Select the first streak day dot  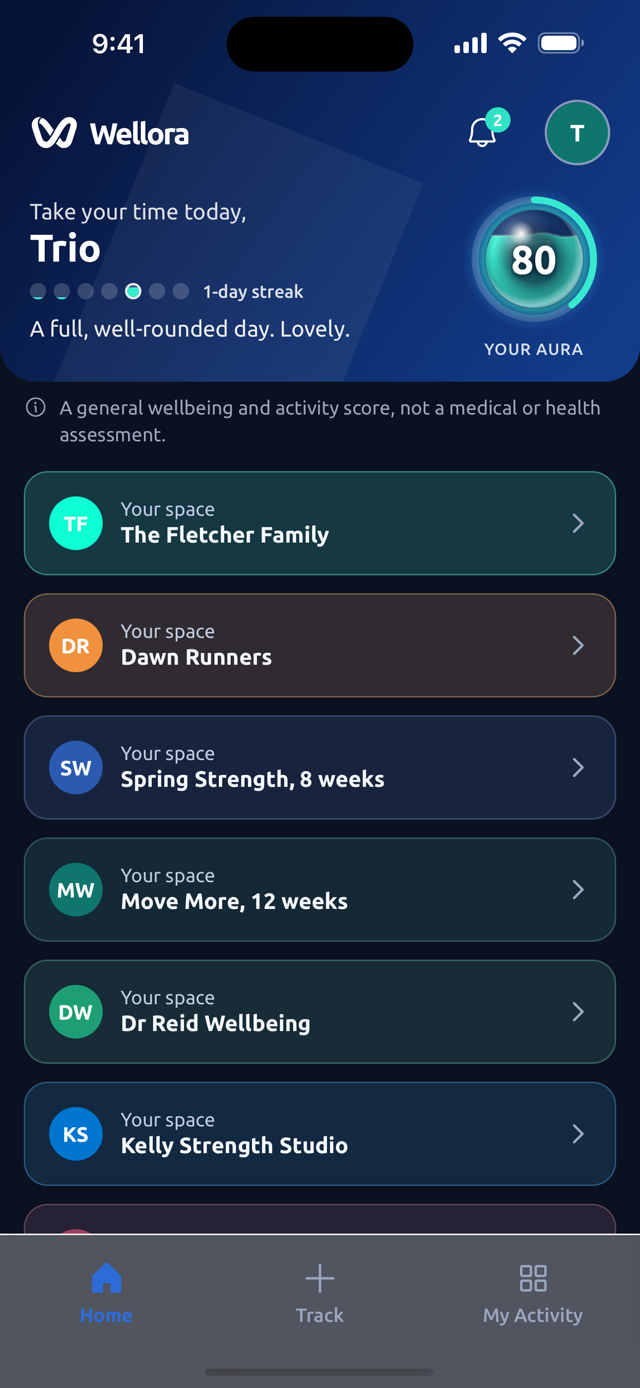pyautogui.click(x=38, y=292)
